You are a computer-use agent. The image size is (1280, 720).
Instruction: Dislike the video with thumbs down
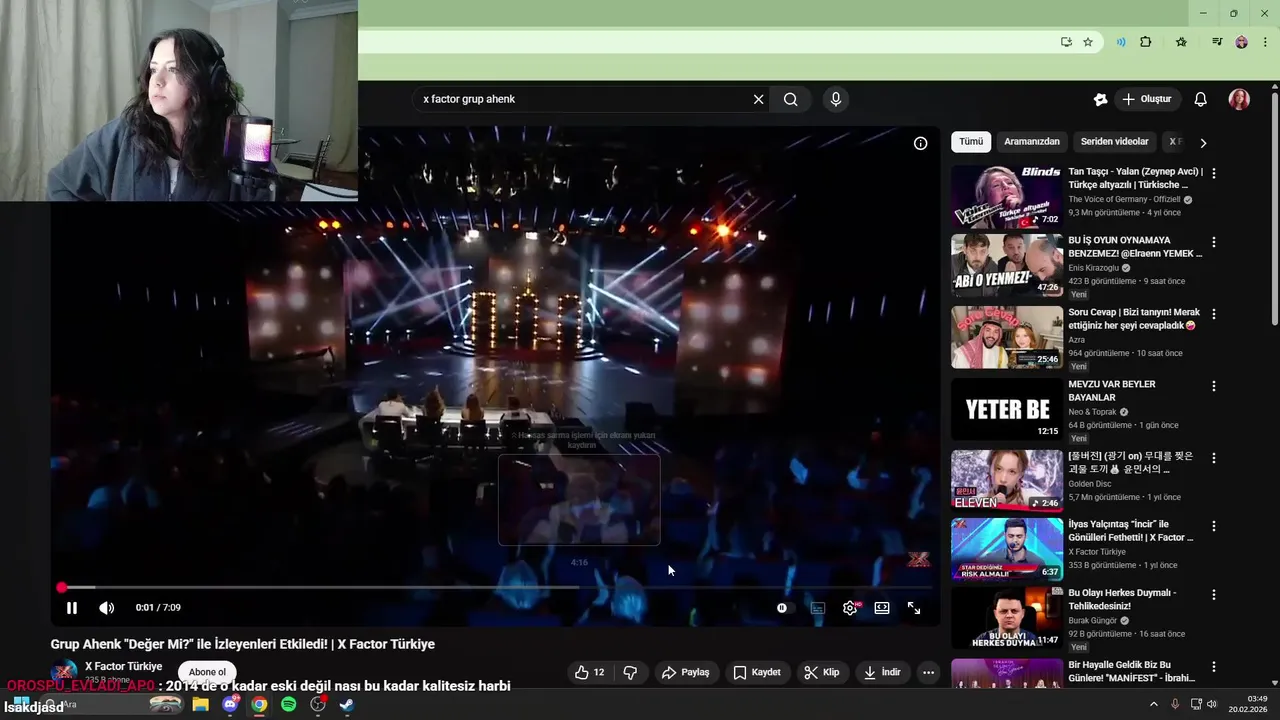coord(630,672)
